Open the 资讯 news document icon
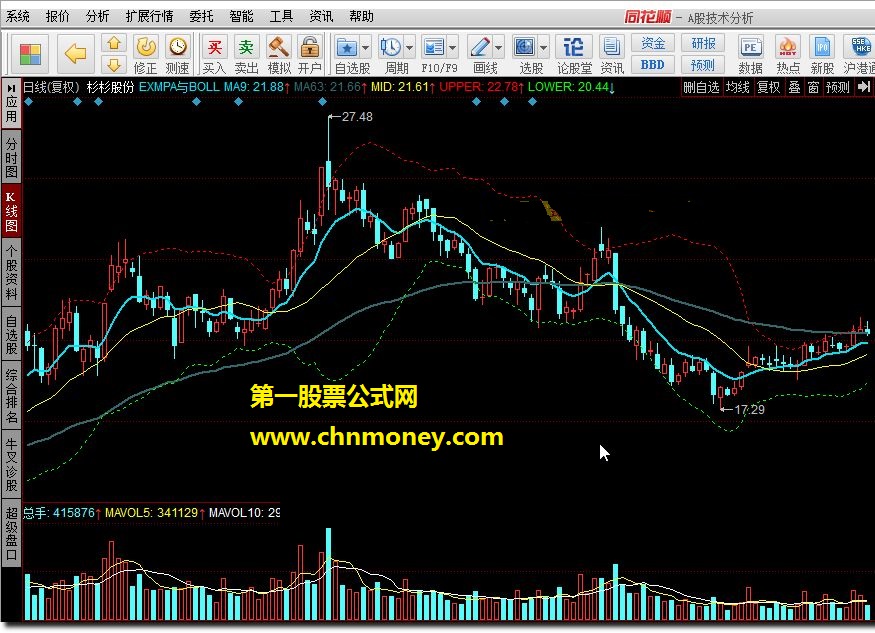The height and width of the screenshot is (633, 875). coord(612,47)
